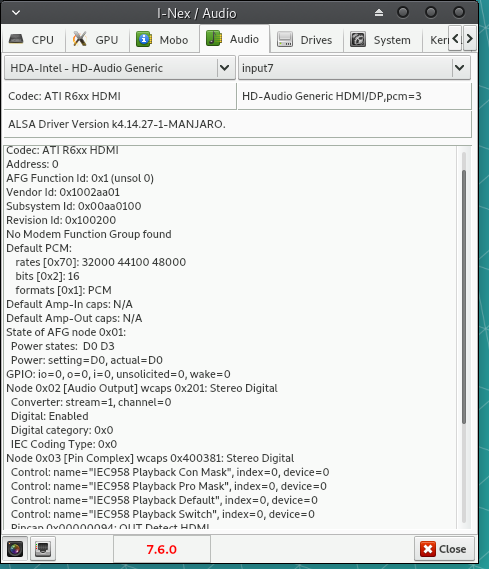The width and height of the screenshot is (489, 569).
Task: Go to the partially hidden Kernel tab
Action: 437,39
